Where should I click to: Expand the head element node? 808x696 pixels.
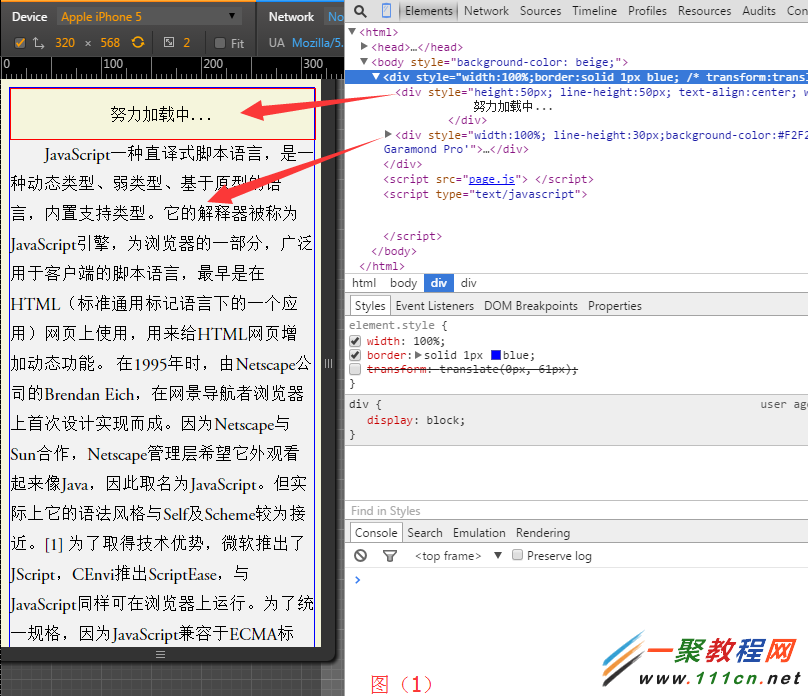click(x=364, y=46)
